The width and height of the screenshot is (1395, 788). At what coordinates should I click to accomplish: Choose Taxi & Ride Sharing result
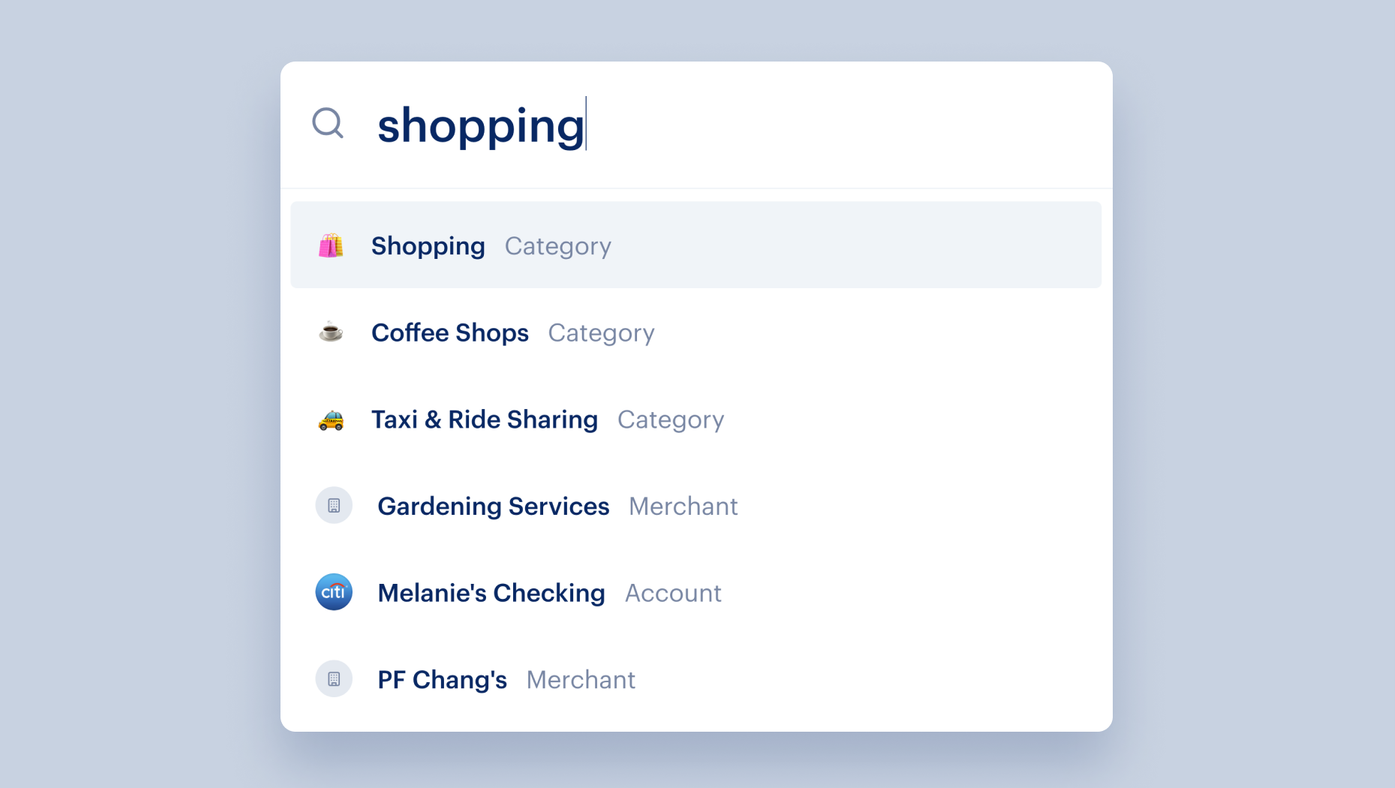click(x=696, y=419)
